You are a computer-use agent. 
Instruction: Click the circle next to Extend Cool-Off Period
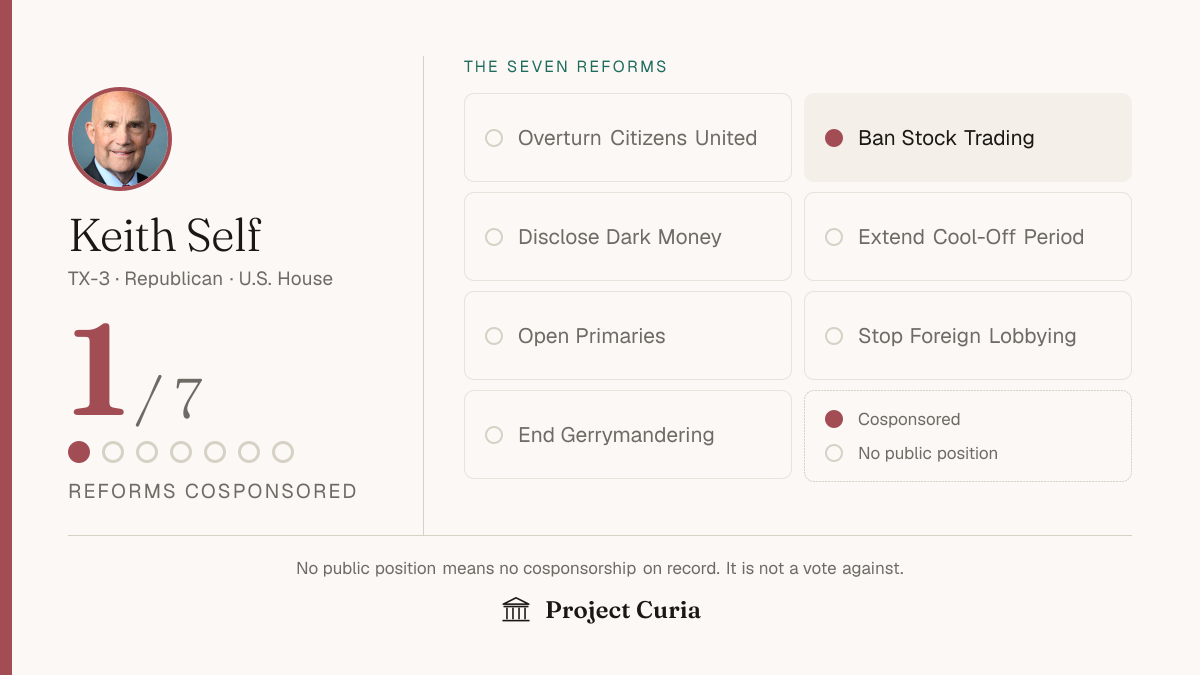tap(834, 237)
